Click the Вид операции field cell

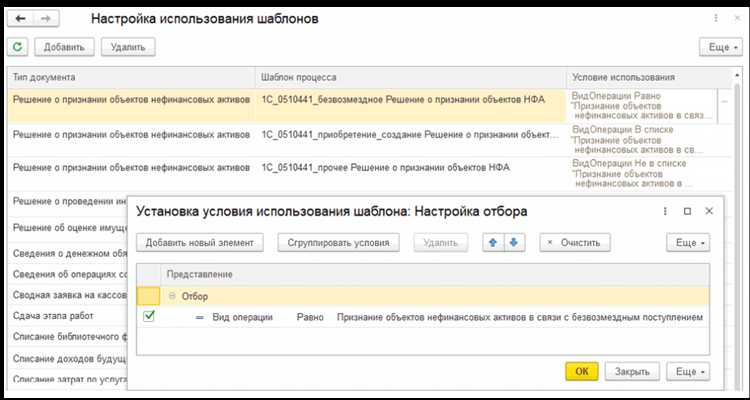243,317
